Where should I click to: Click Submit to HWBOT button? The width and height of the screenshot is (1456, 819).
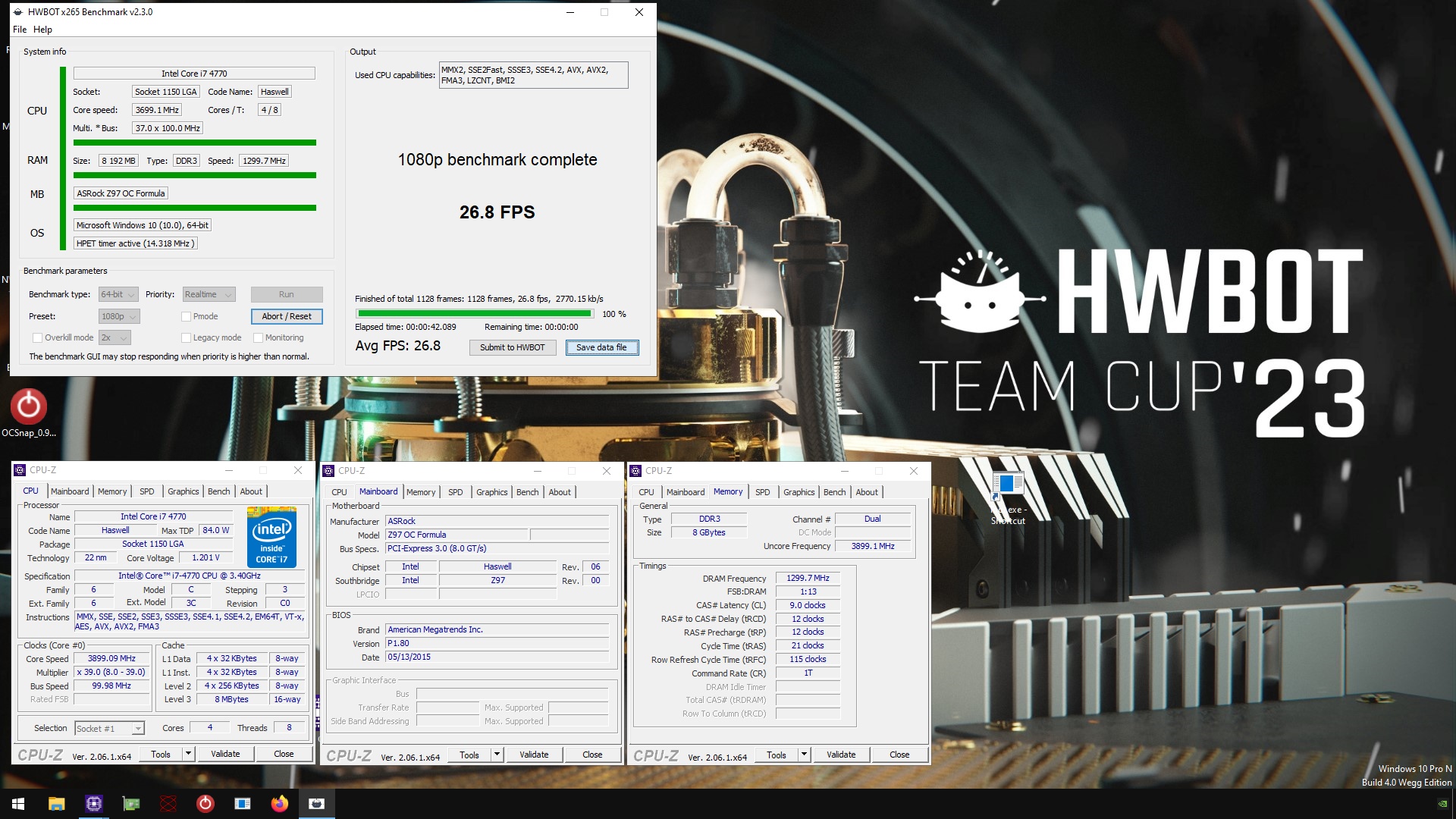[x=513, y=347]
